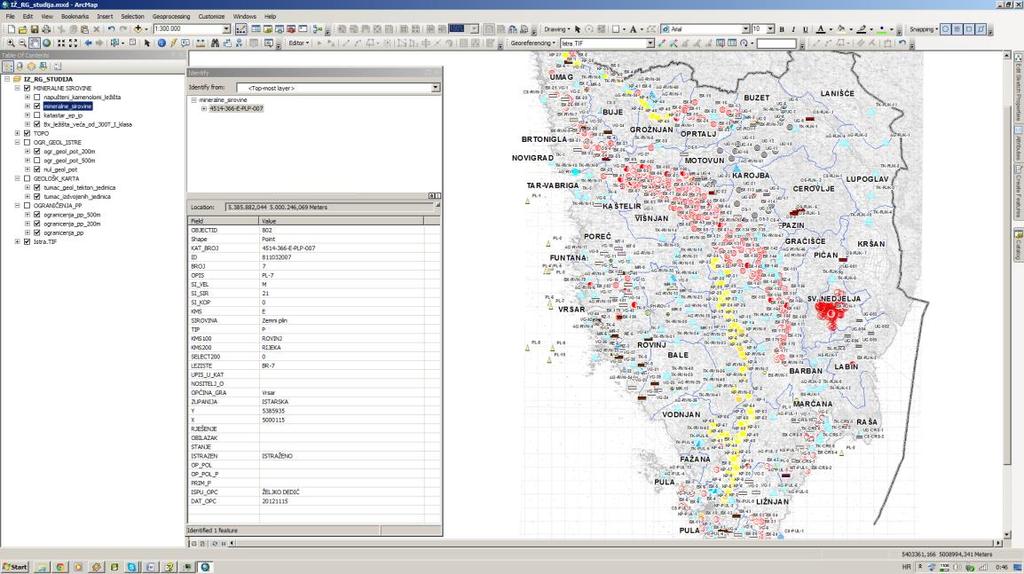Toggle the TOPO group checkbox
The width and height of the screenshot is (1024, 574).
click(27, 133)
